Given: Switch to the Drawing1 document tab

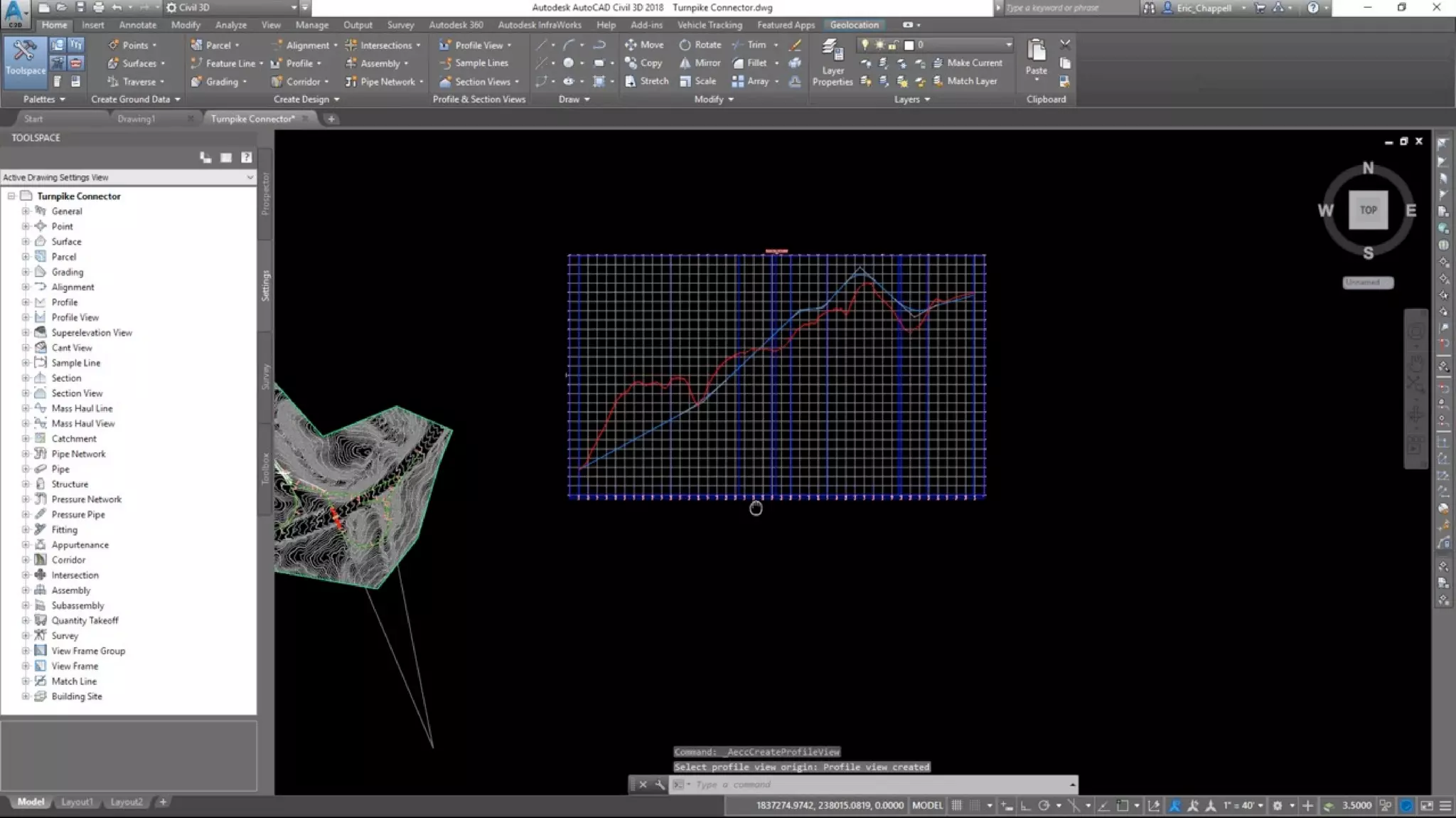Looking at the screenshot, I should (x=136, y=119).
